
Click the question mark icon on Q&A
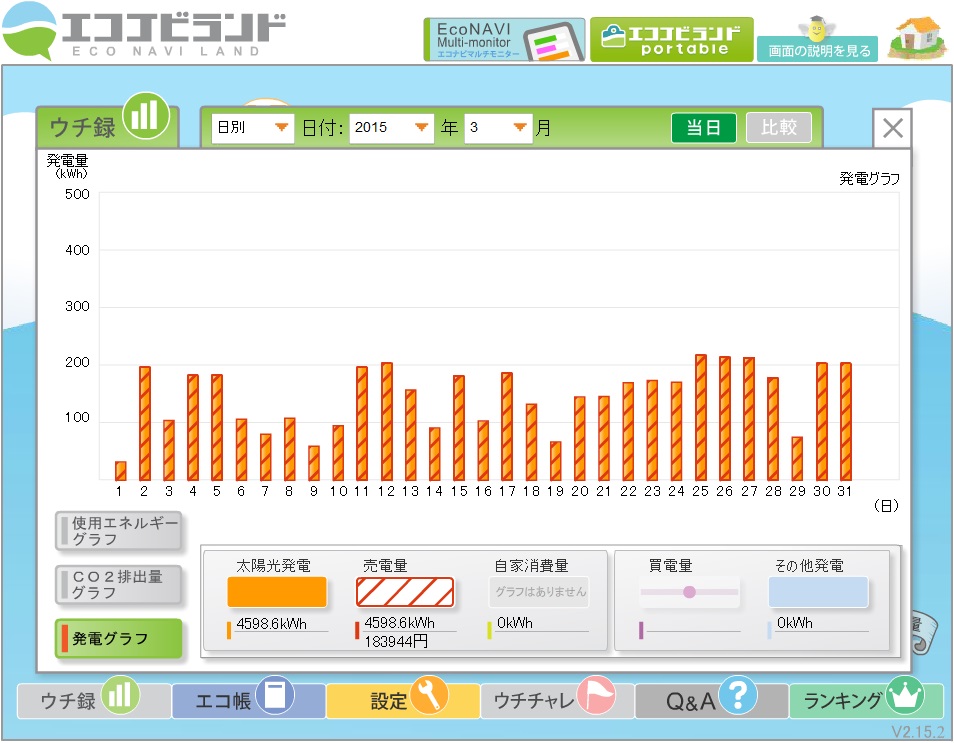738,694
